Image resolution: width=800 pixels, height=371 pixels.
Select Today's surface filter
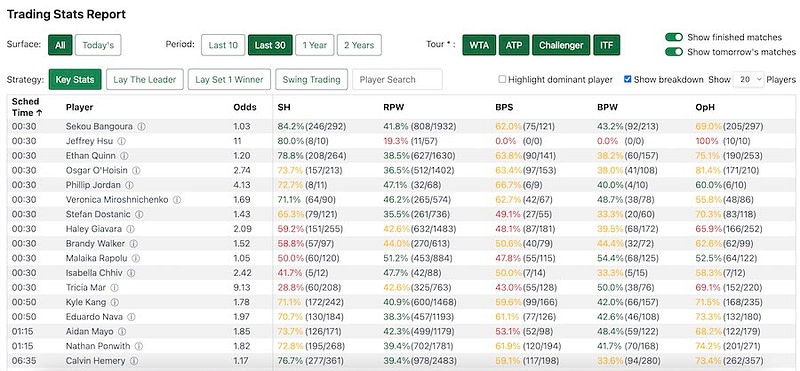[x=98, y=45]
